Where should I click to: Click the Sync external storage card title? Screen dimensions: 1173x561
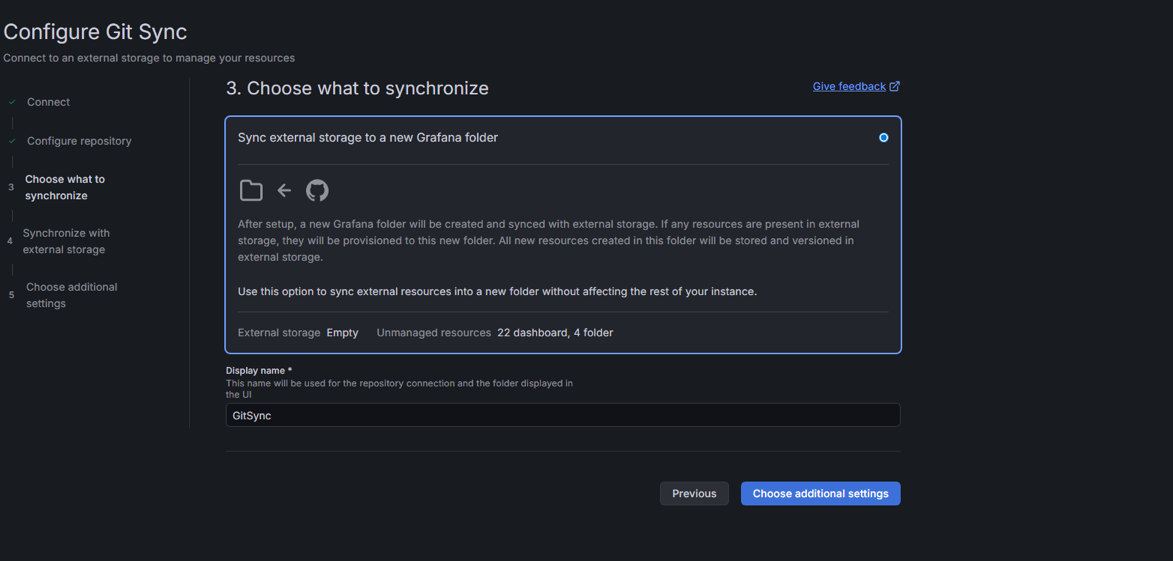(x=367, y=138)
